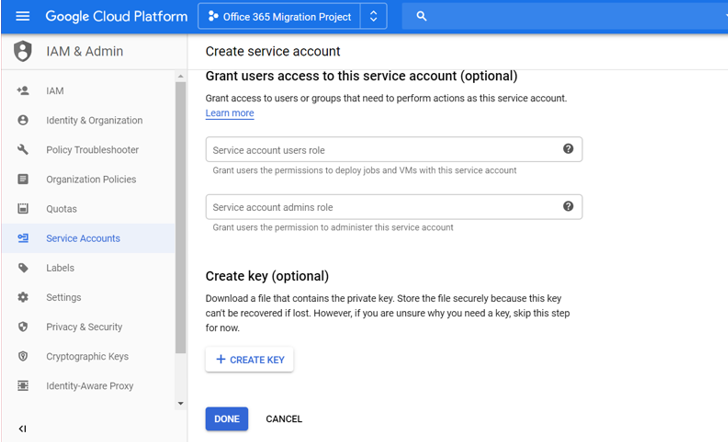Click the Quotas sidebar icon
Image resolution: width=728 pixels, height=442 pixels.
tap(23, 209)
